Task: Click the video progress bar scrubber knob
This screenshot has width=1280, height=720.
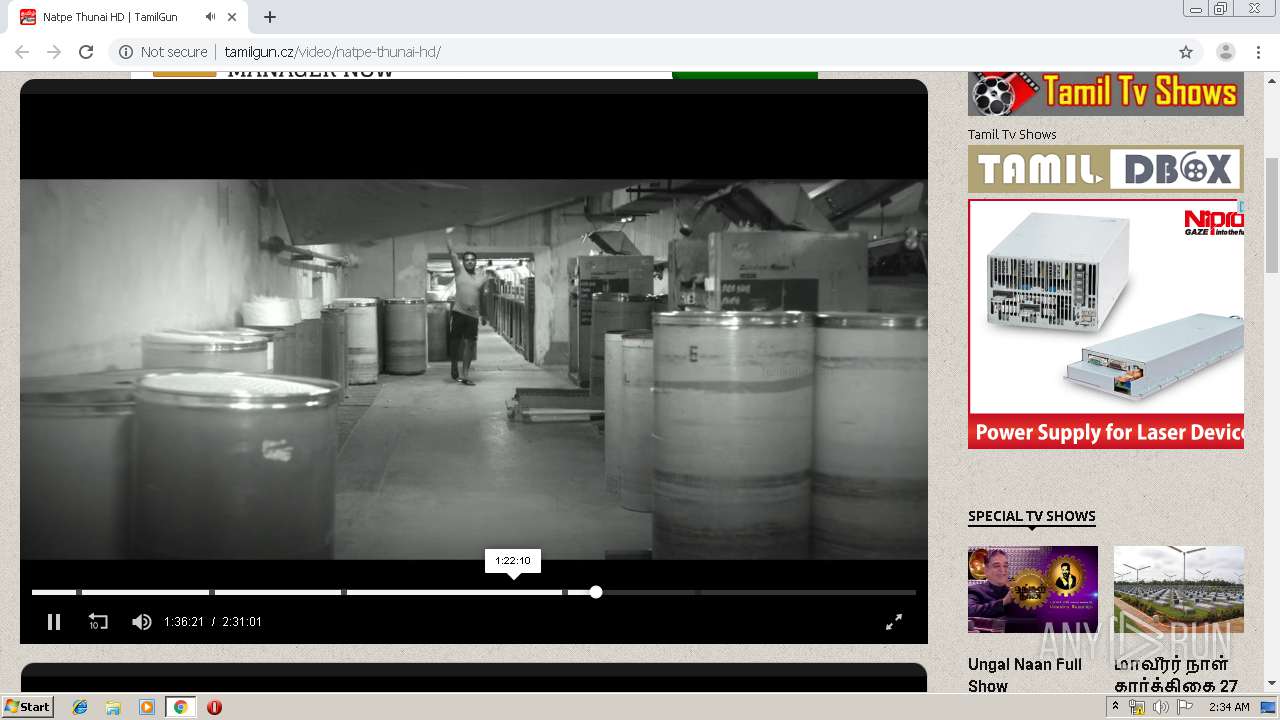Action: [596, 592]
